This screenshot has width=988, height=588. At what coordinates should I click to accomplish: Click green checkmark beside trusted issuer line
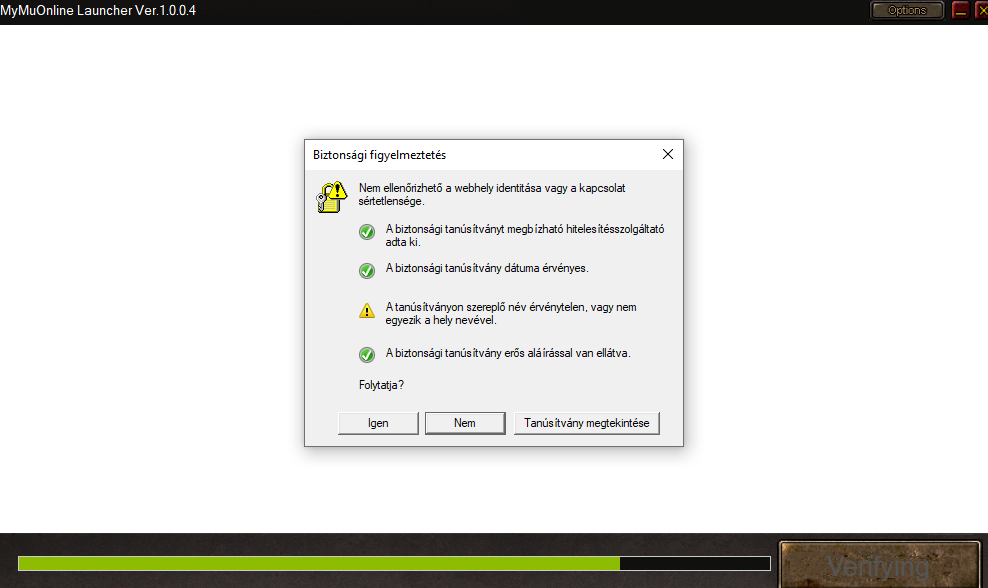tap(367, 233)
